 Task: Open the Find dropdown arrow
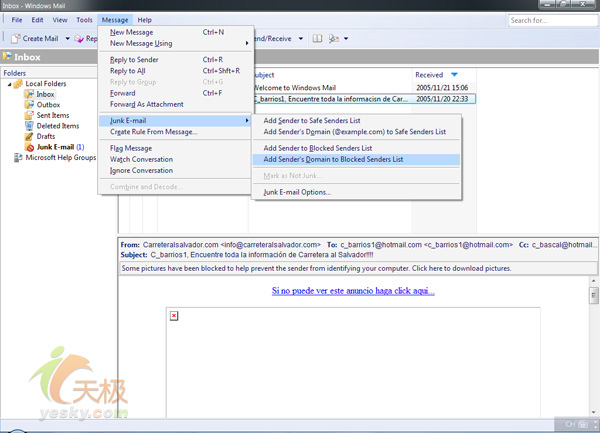(346, 39)
